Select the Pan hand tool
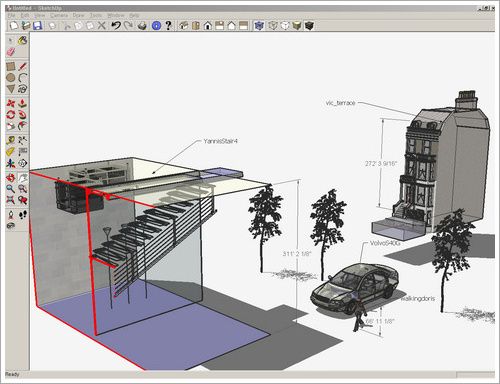 [22, 177]
